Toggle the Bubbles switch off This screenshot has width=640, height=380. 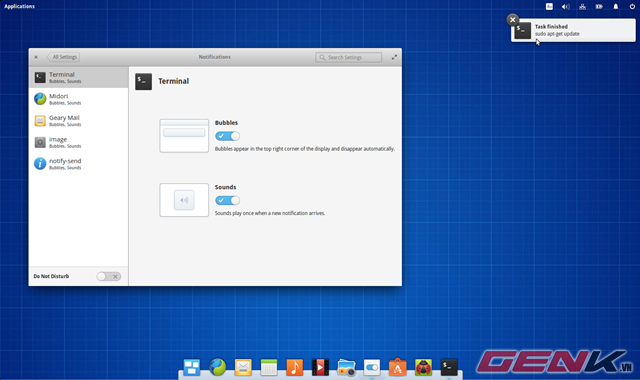click(x=227, y=136)
